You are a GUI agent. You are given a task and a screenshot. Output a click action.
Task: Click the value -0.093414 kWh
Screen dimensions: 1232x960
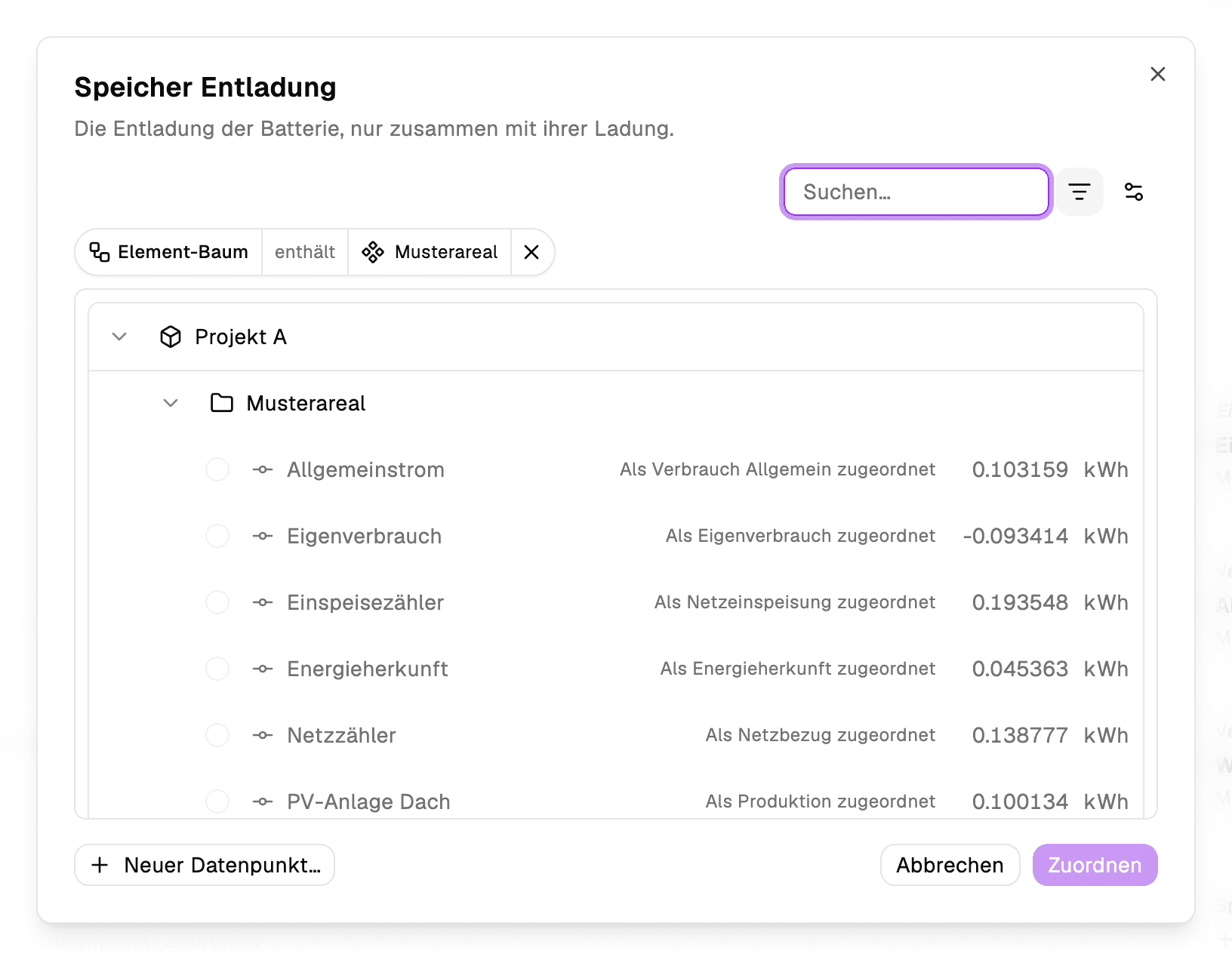(1046, 536)
